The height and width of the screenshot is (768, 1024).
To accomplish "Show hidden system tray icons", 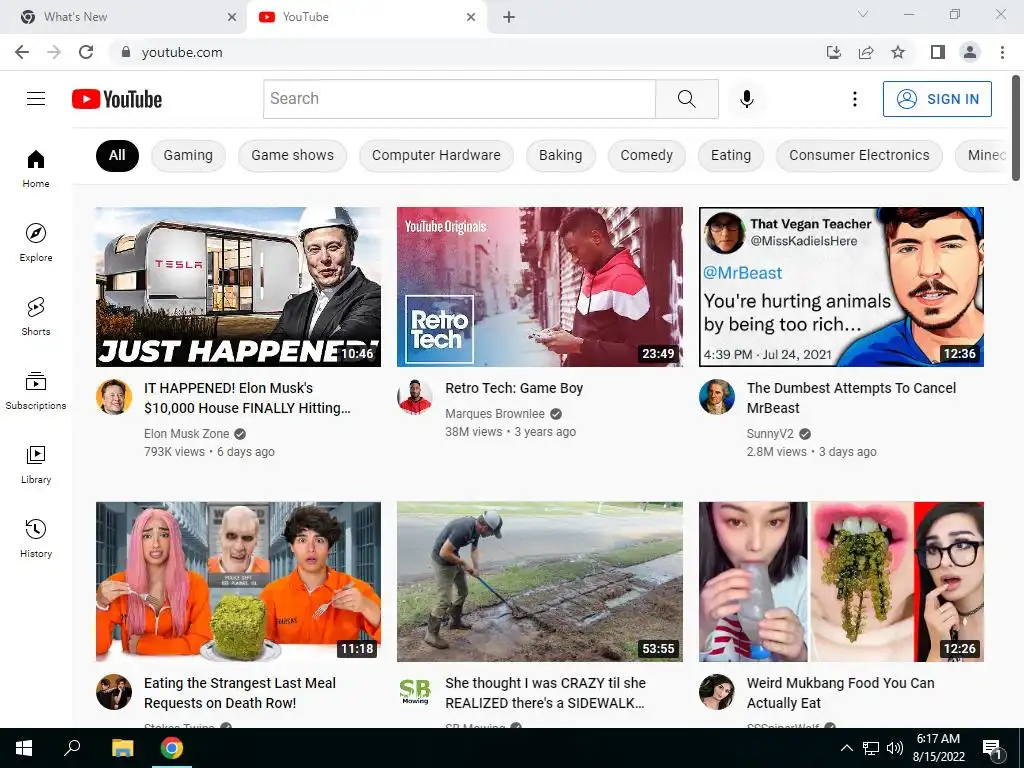I will pyautogui.click(x=846, y=748).
